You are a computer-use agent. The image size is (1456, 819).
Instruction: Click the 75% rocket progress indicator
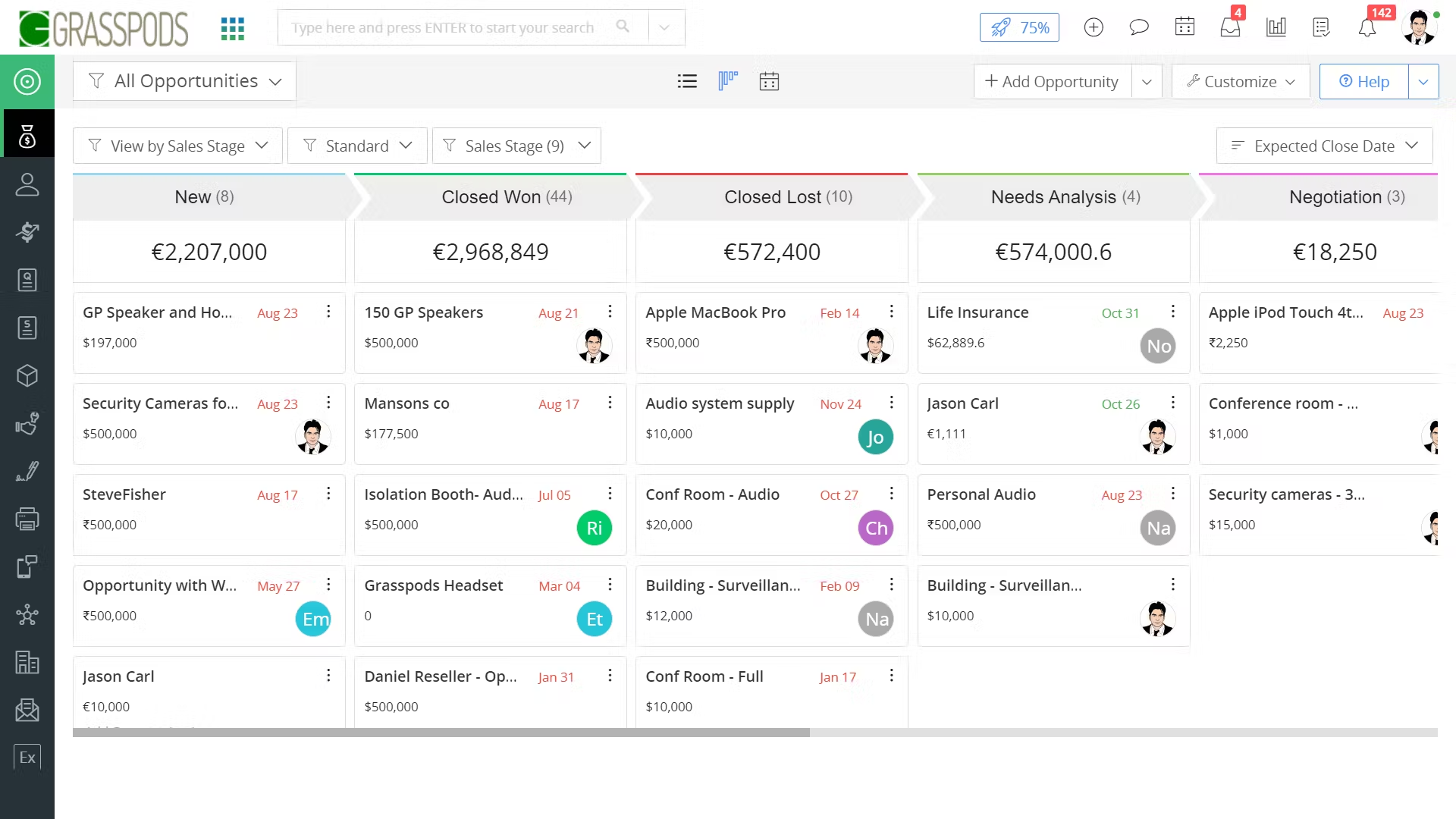tap(1019, 27)
